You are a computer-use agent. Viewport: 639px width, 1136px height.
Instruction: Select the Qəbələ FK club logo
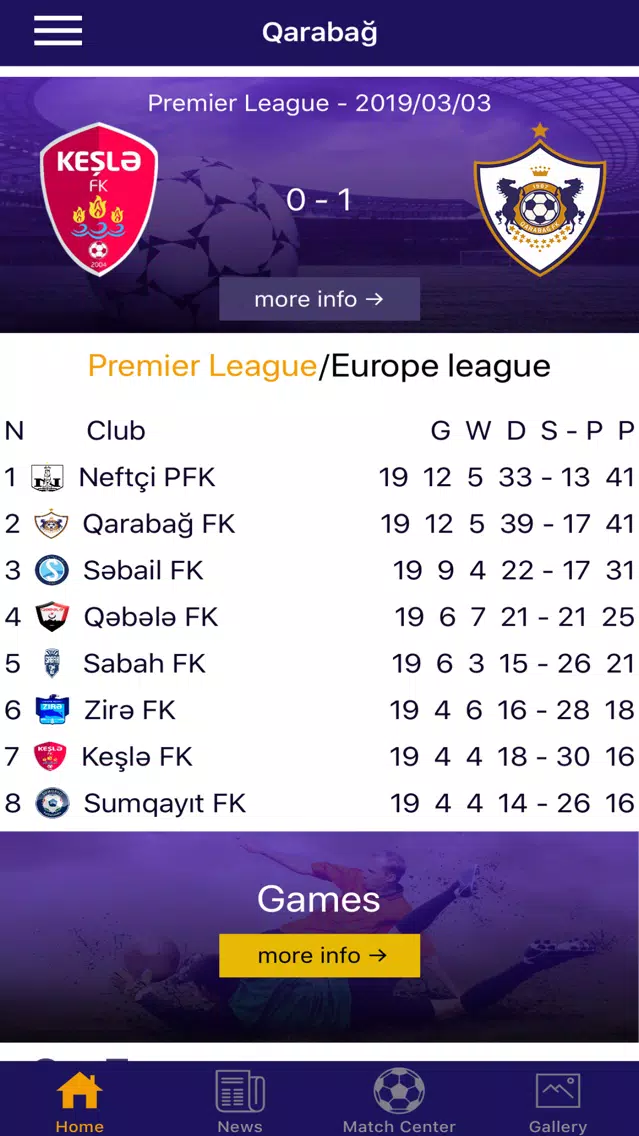click(51, 617)
